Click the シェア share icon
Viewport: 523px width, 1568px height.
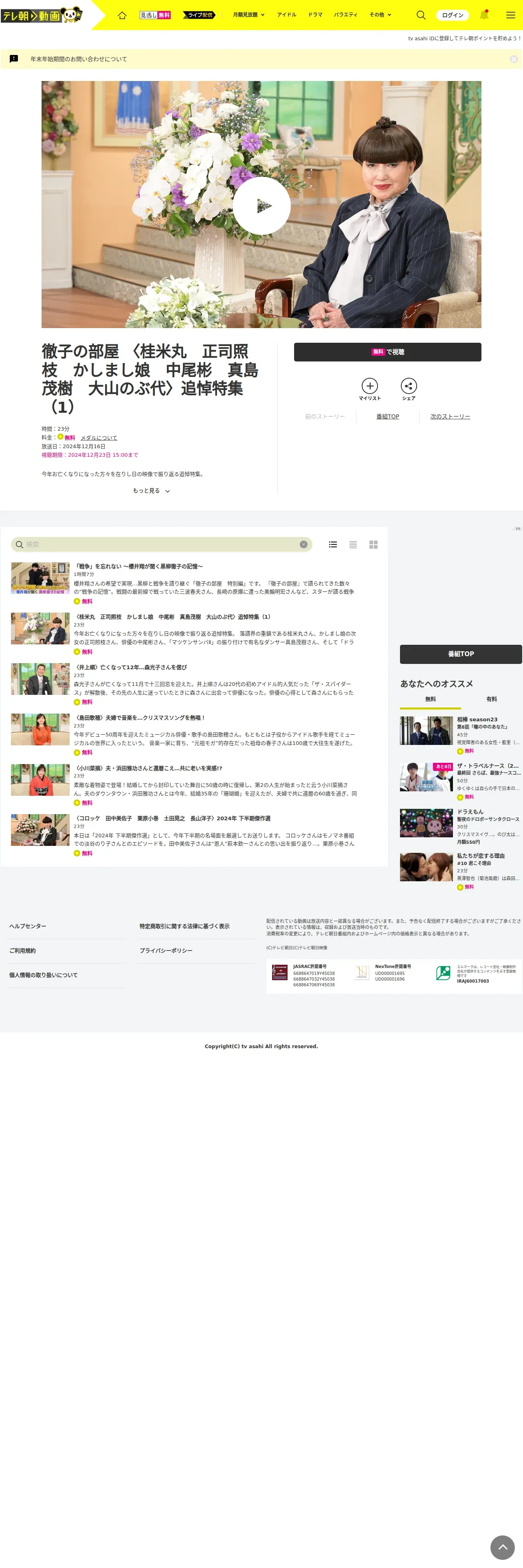(x=409, y=390)
